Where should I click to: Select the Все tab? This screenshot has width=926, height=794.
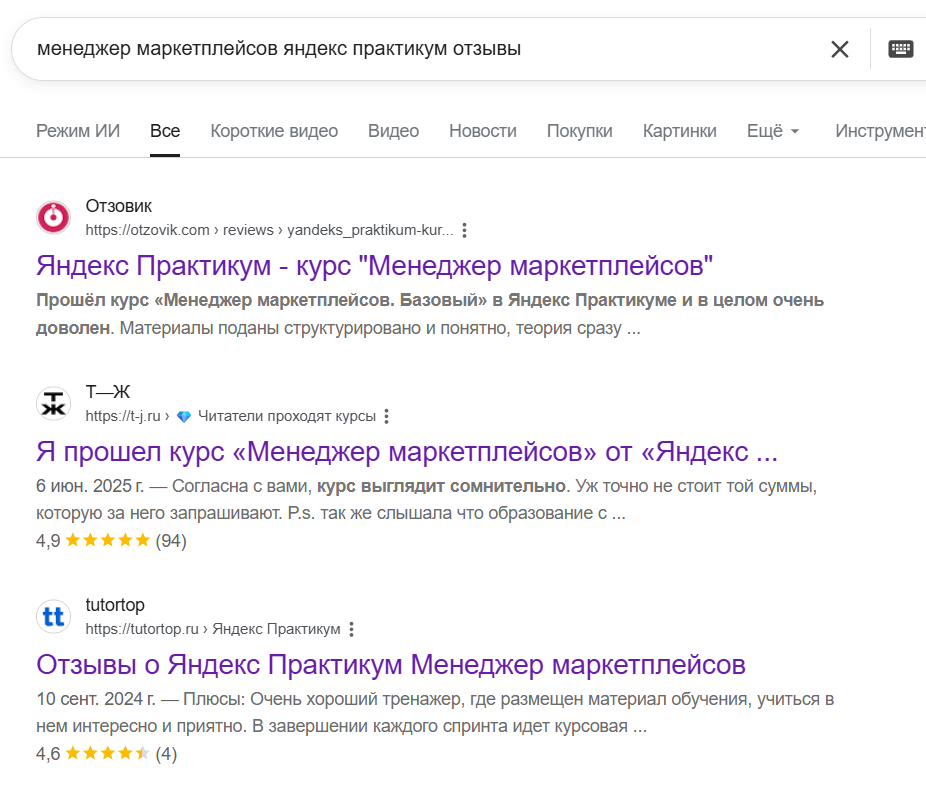[x=165, y=131]
